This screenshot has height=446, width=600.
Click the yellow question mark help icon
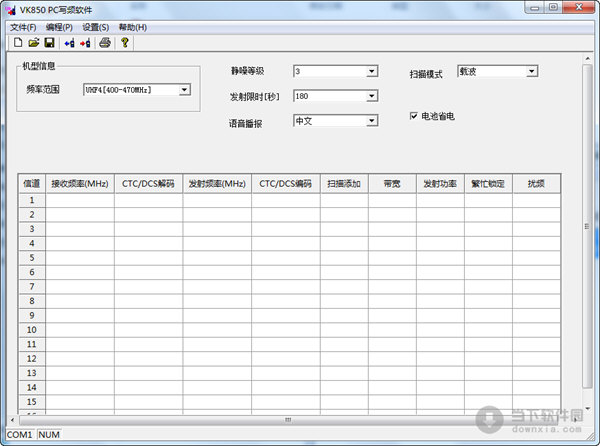[124, 43]
